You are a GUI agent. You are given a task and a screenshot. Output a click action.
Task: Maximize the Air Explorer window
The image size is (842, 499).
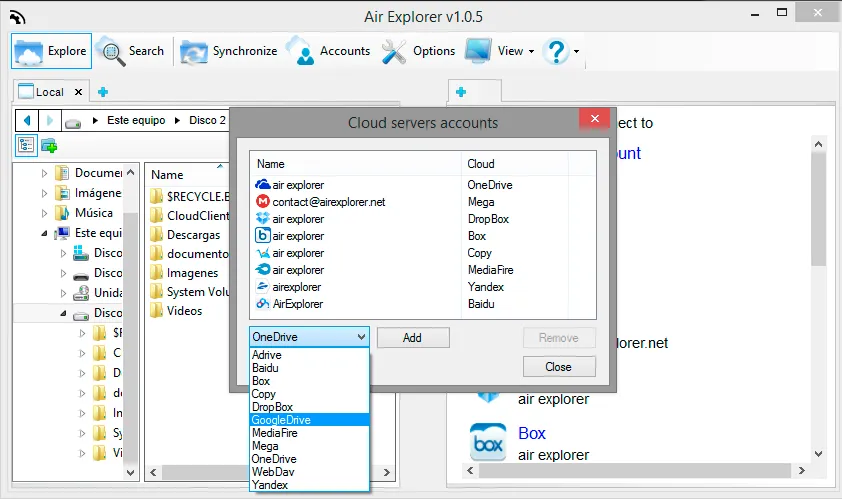(782, 13)
